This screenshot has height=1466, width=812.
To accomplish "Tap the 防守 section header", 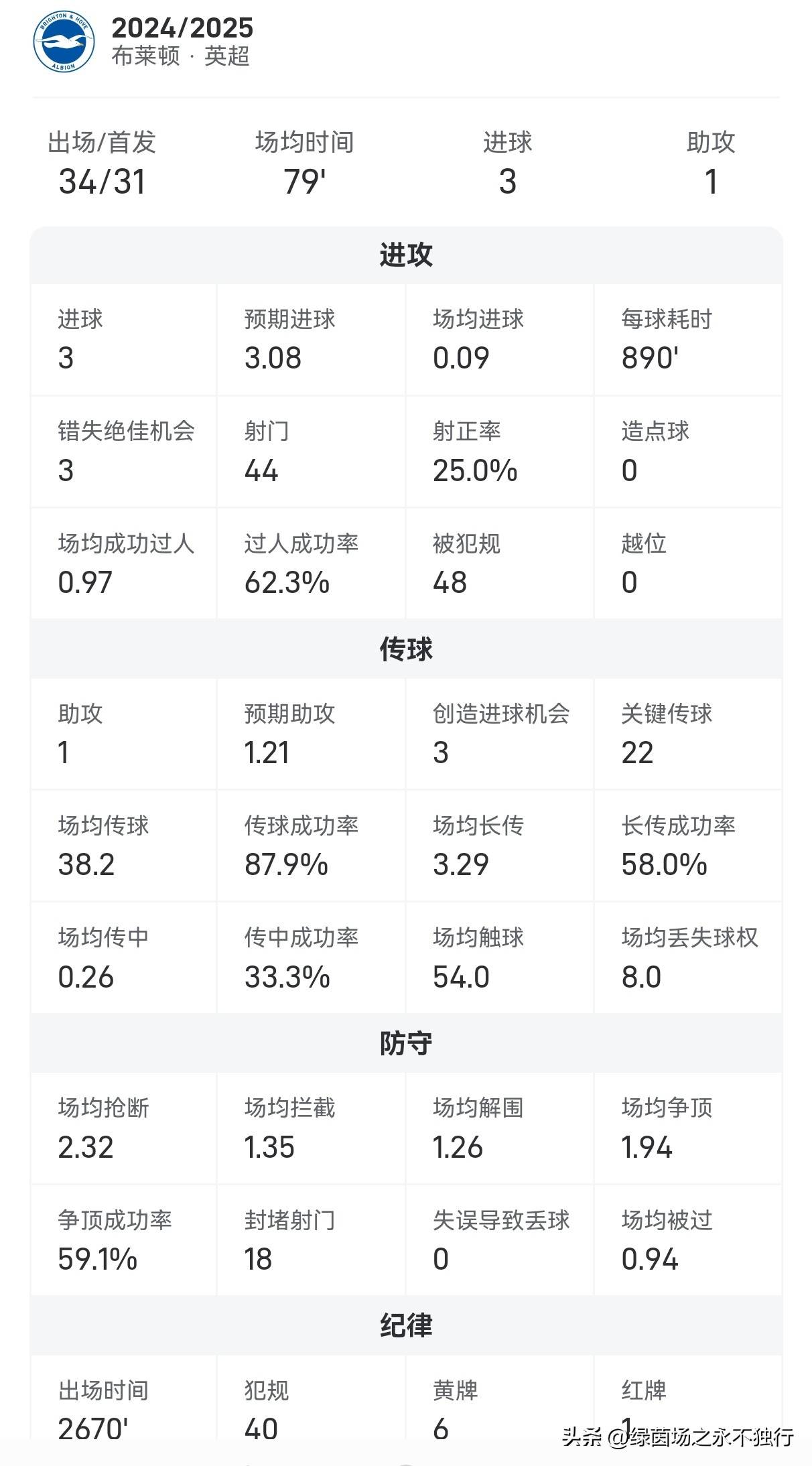I will pos(406,1043).
